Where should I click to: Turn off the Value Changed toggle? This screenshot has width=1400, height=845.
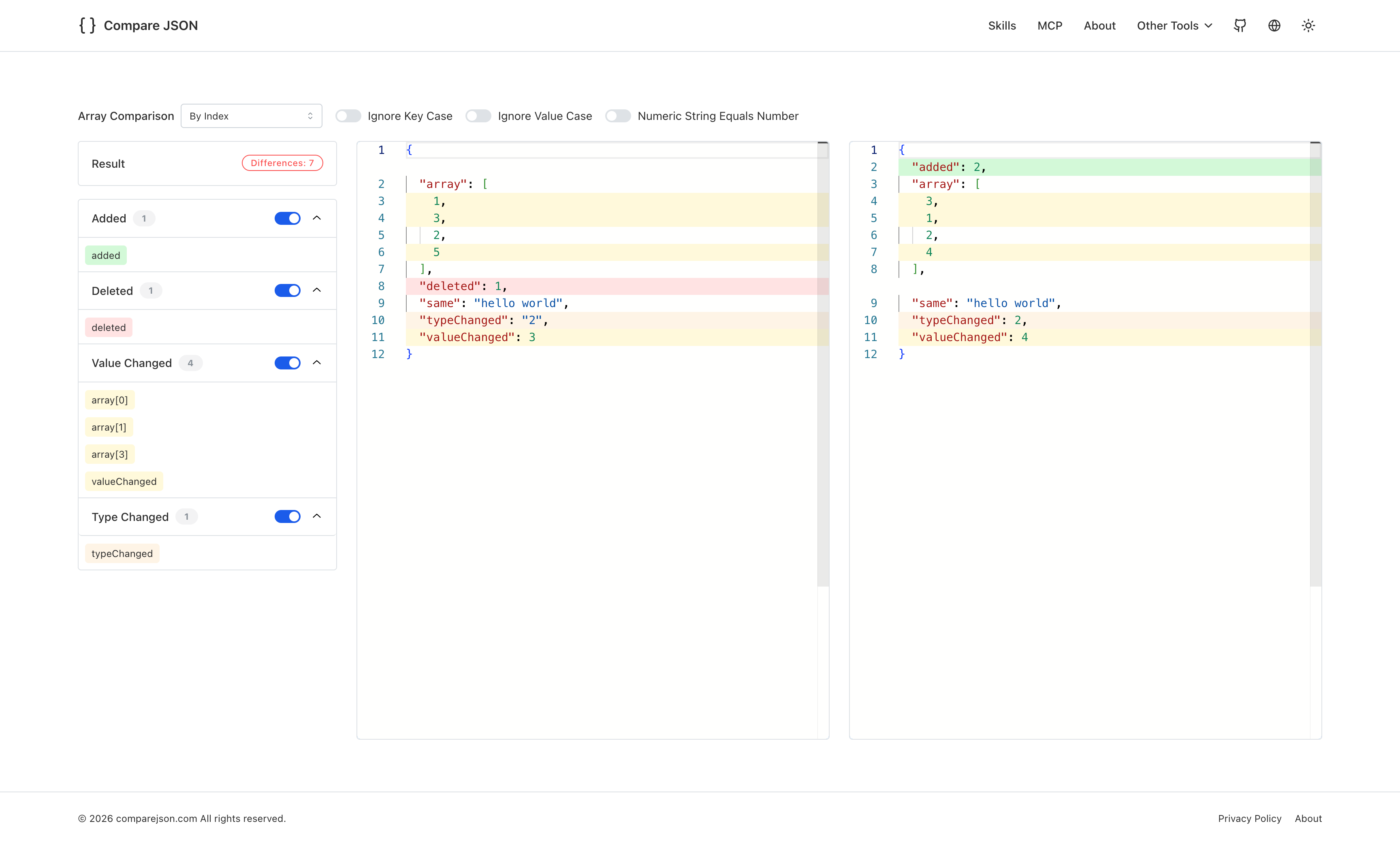point(288,363)
